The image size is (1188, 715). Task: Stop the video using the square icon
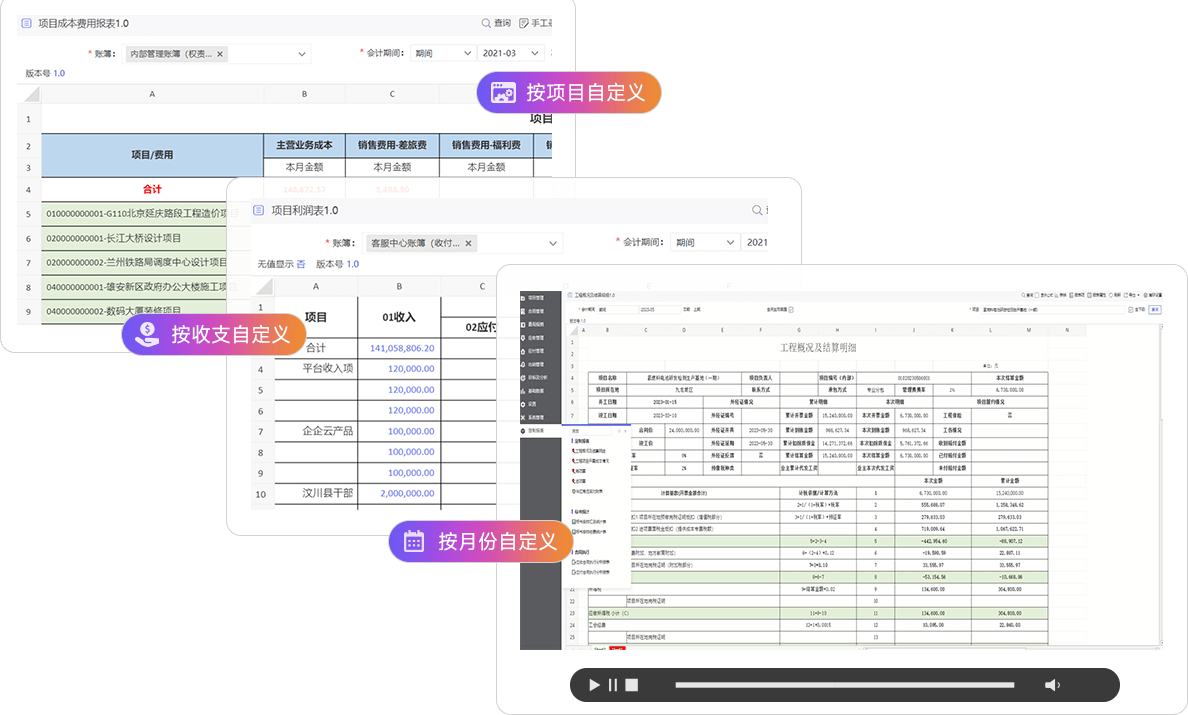pos(632,685)
